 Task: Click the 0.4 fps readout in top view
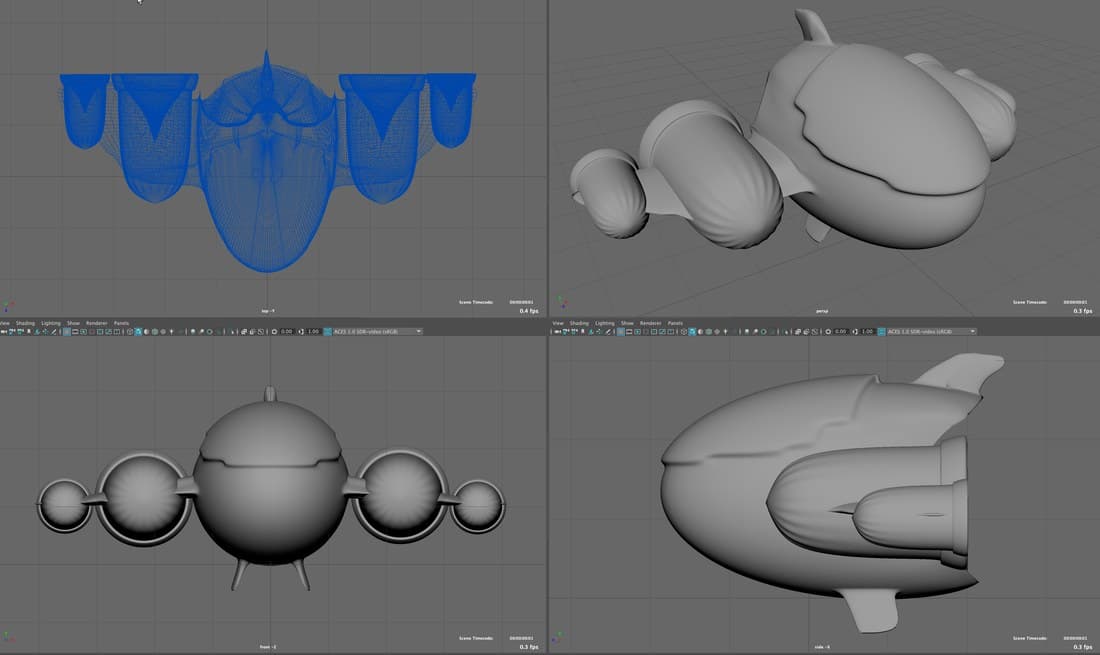pos(529,311)
